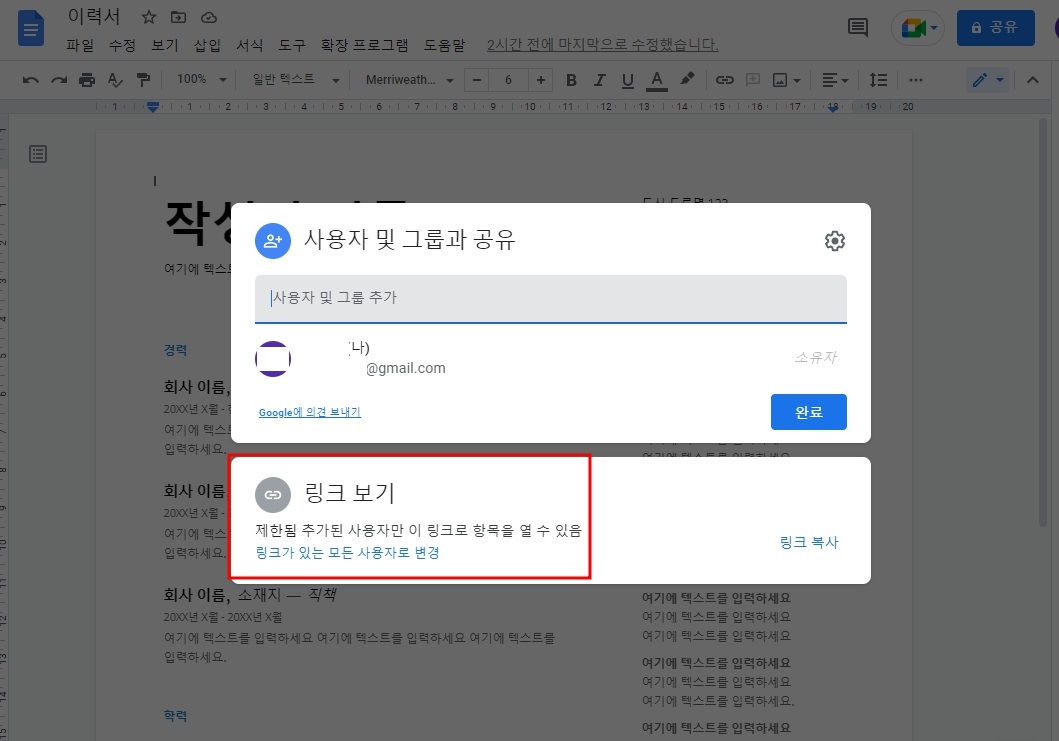Run spell check tool
The image size is (1059, 741).
coord(115,80)
